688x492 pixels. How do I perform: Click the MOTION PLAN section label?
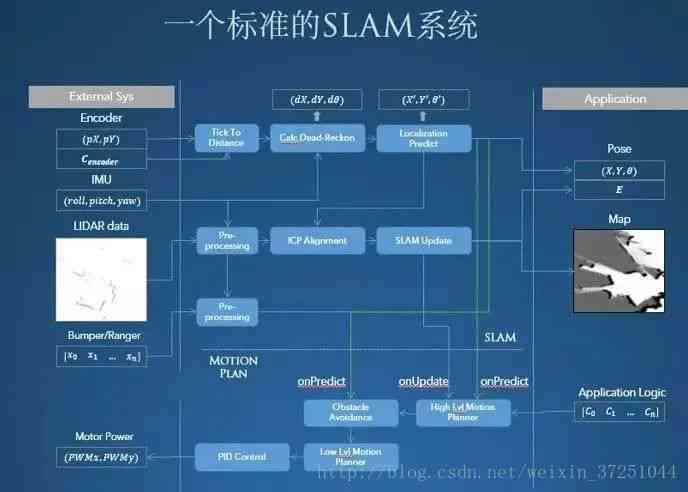[x=233, y=367]
